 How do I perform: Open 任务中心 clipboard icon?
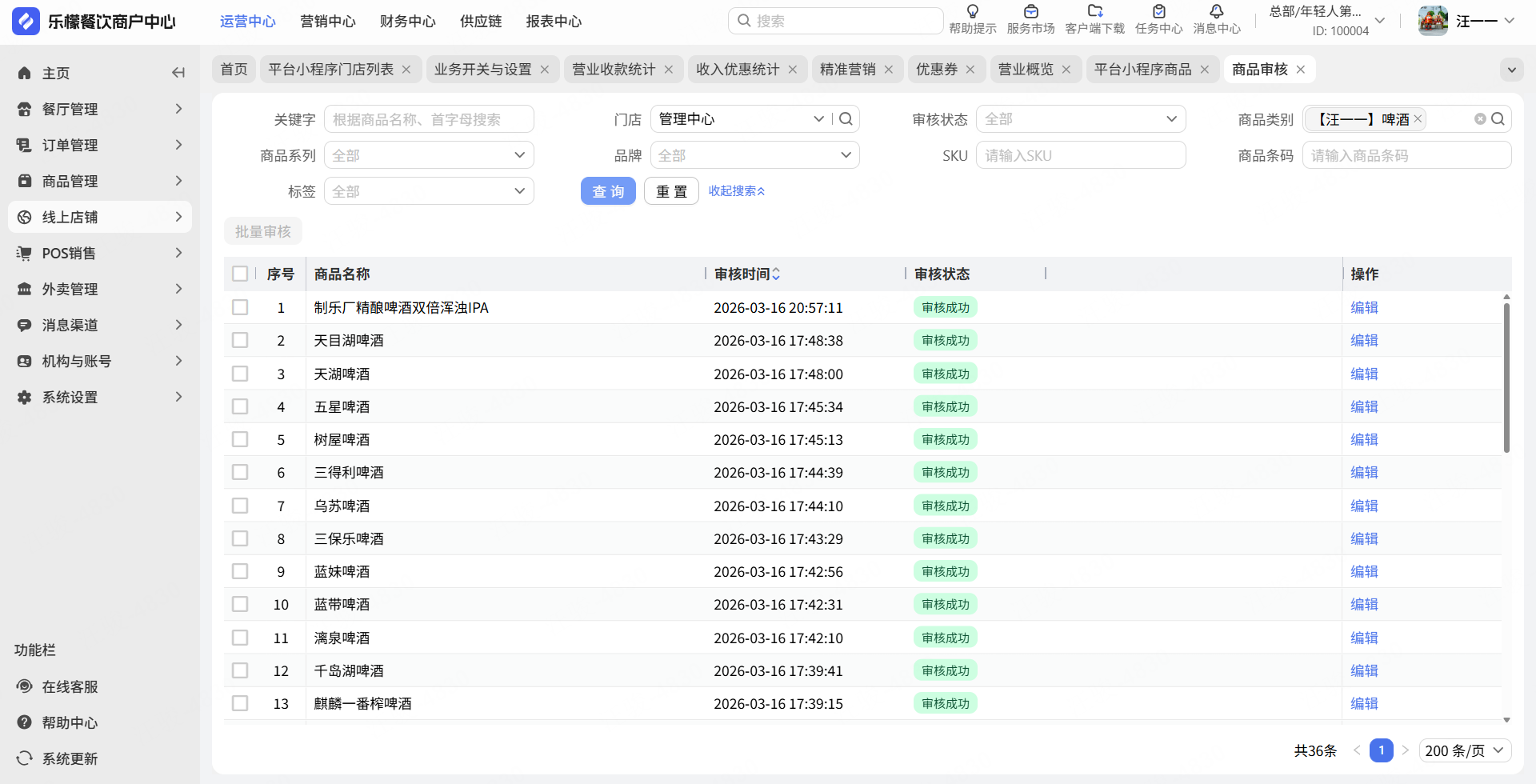pyautogui.click(x=1158, y=12)
